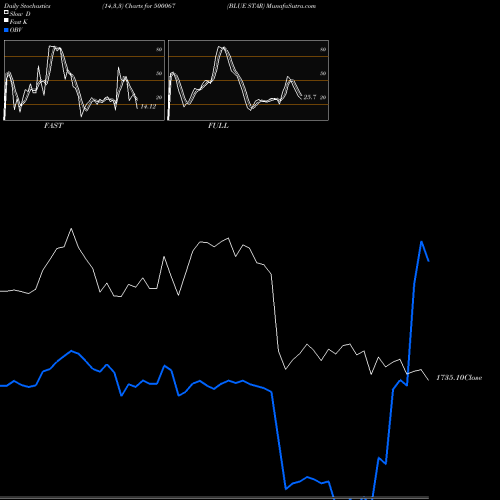
Task: Click the Fast K legend swatch
Action: (x=6, y=21)
